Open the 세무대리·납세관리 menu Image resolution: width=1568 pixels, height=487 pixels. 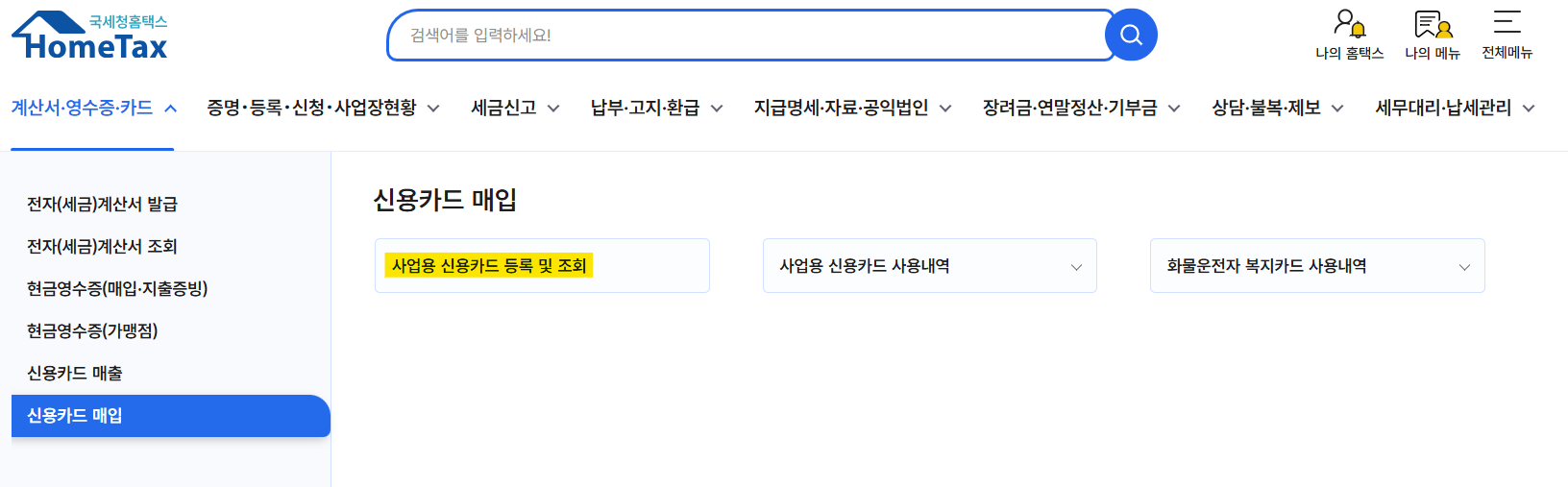1455,108
